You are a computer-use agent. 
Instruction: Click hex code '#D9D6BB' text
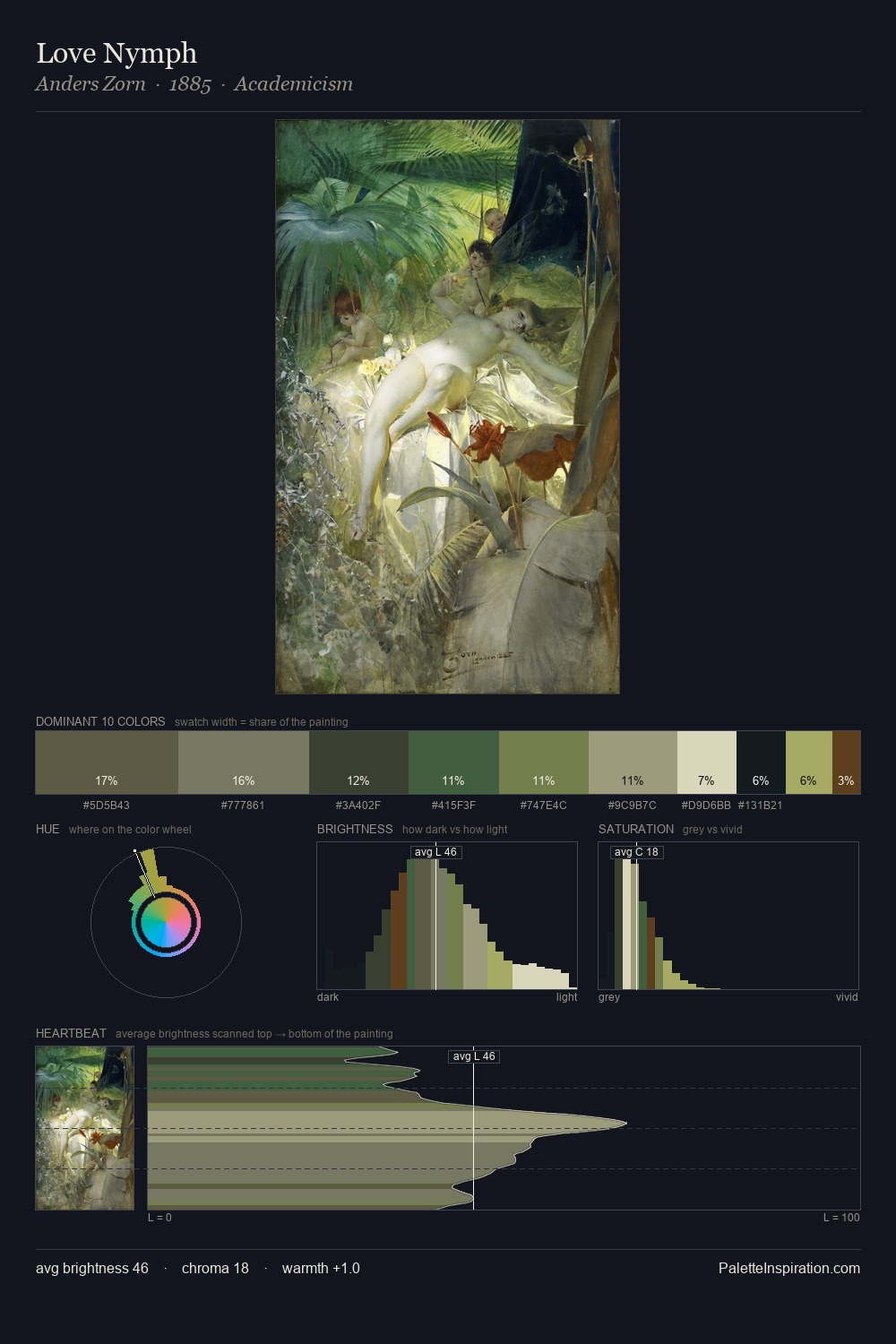tap(706, 806)
